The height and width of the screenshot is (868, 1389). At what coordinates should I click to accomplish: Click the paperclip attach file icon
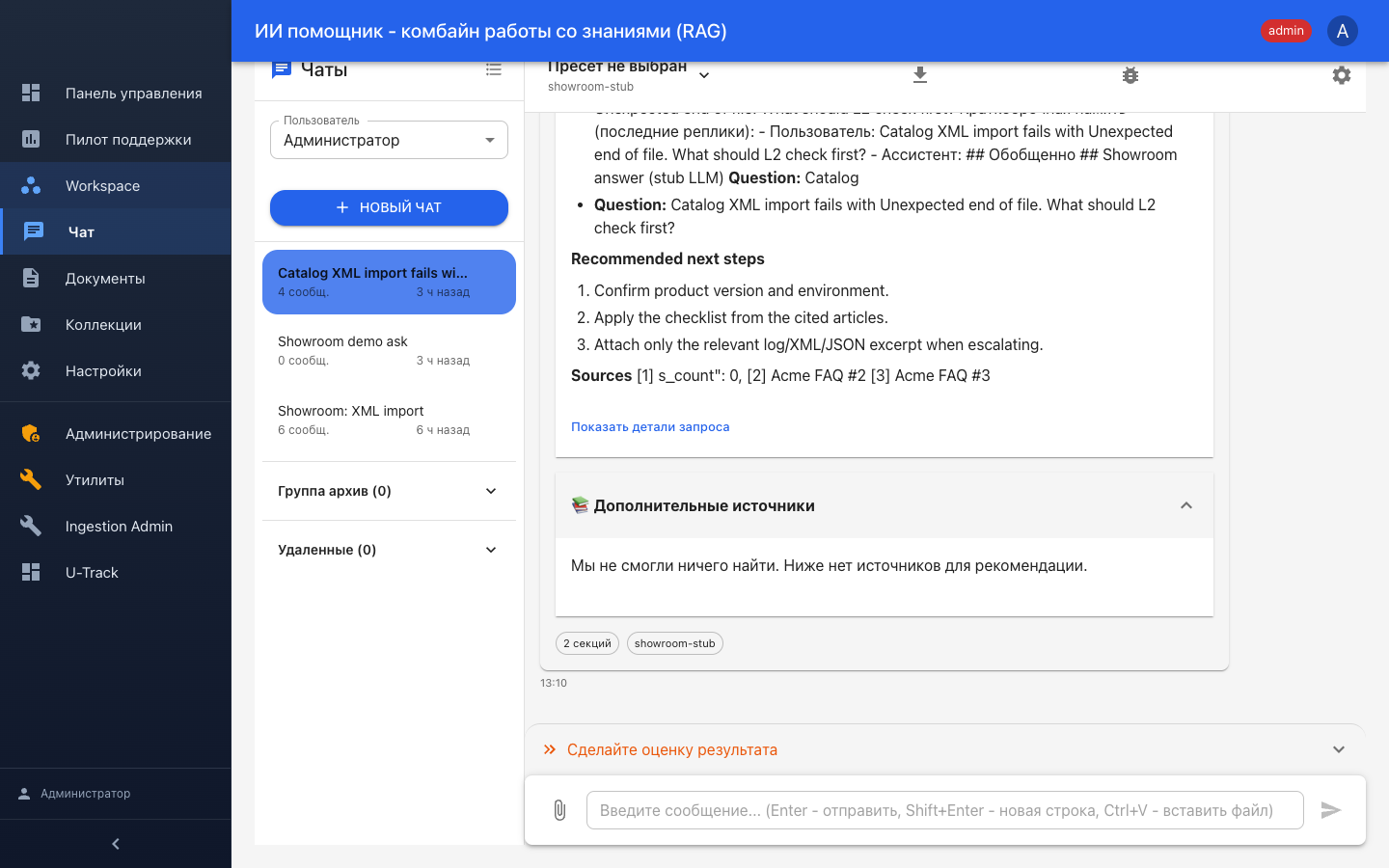(x=559, y=810)
